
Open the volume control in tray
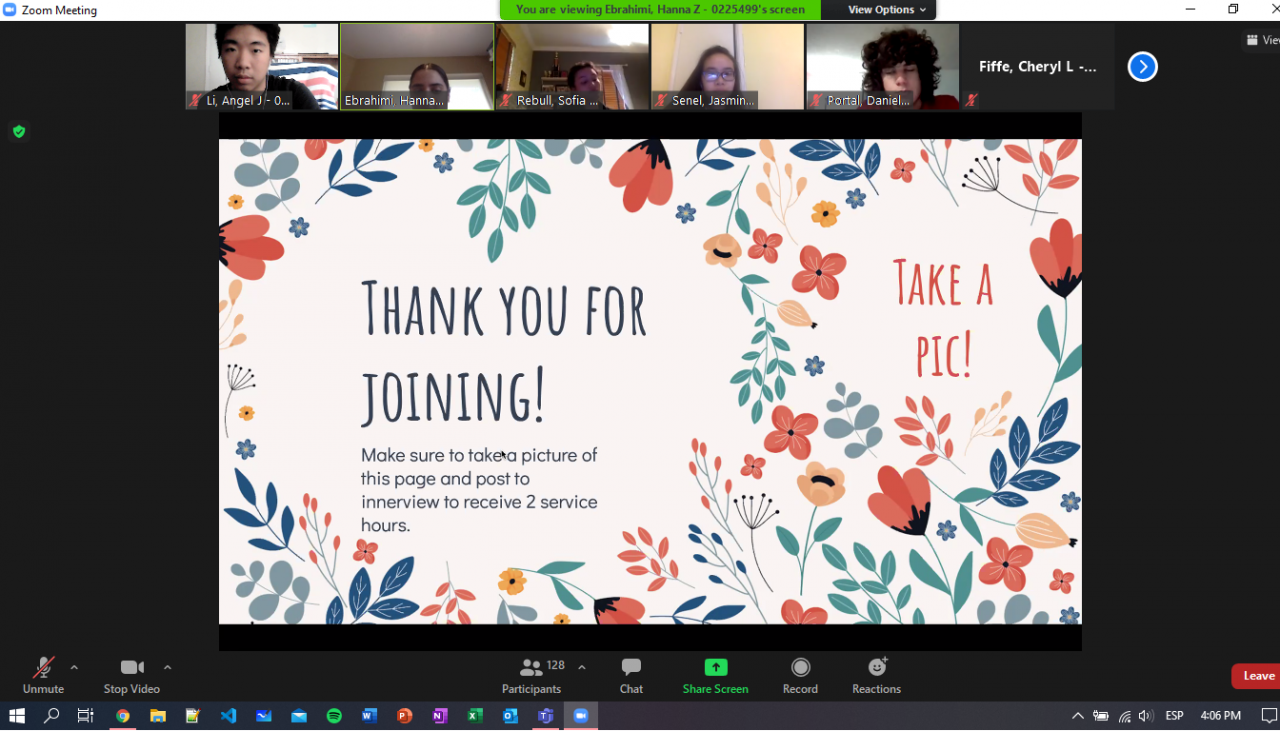coord(1146,716)
